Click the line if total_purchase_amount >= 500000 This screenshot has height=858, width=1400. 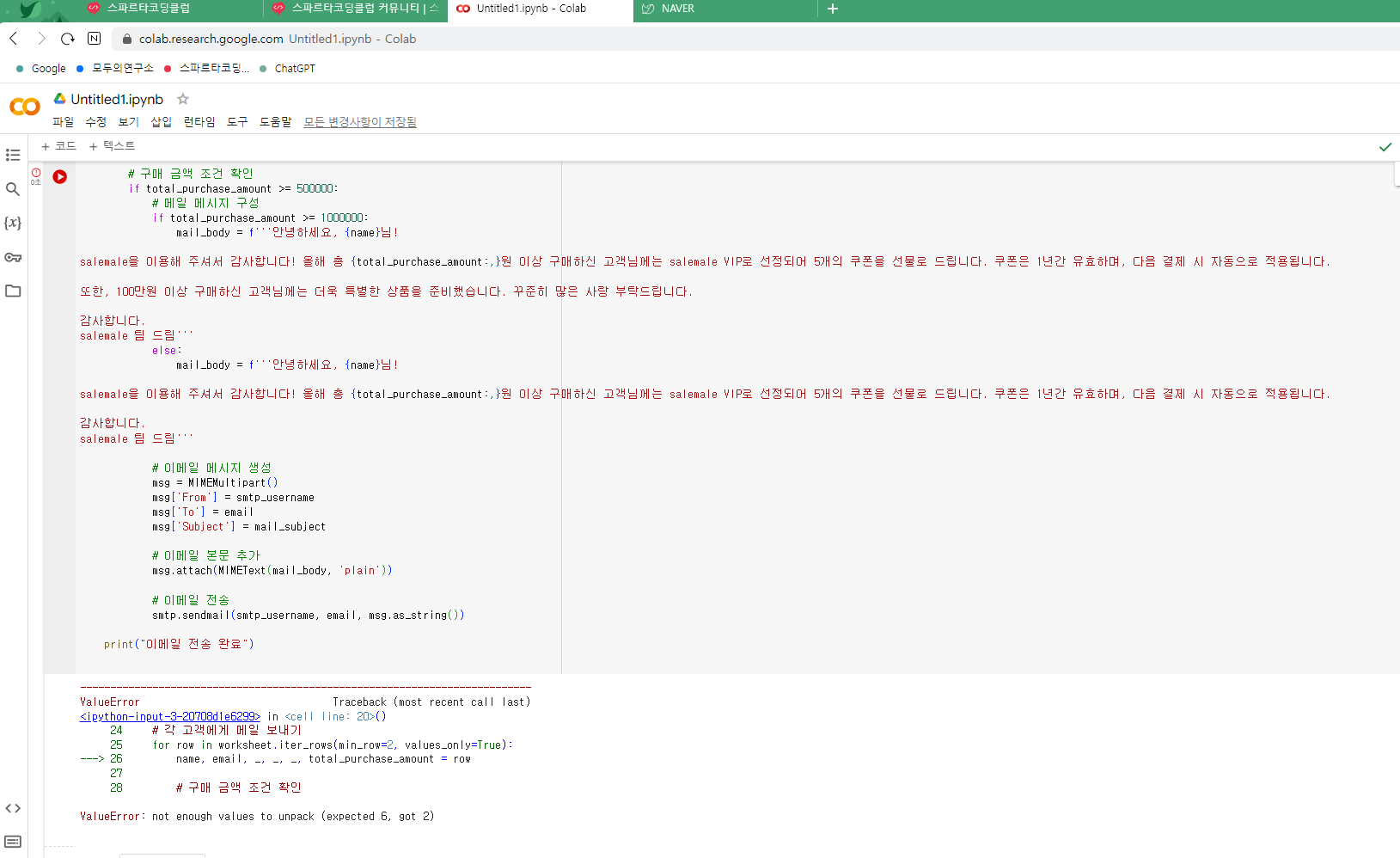[x=234, y=189]
